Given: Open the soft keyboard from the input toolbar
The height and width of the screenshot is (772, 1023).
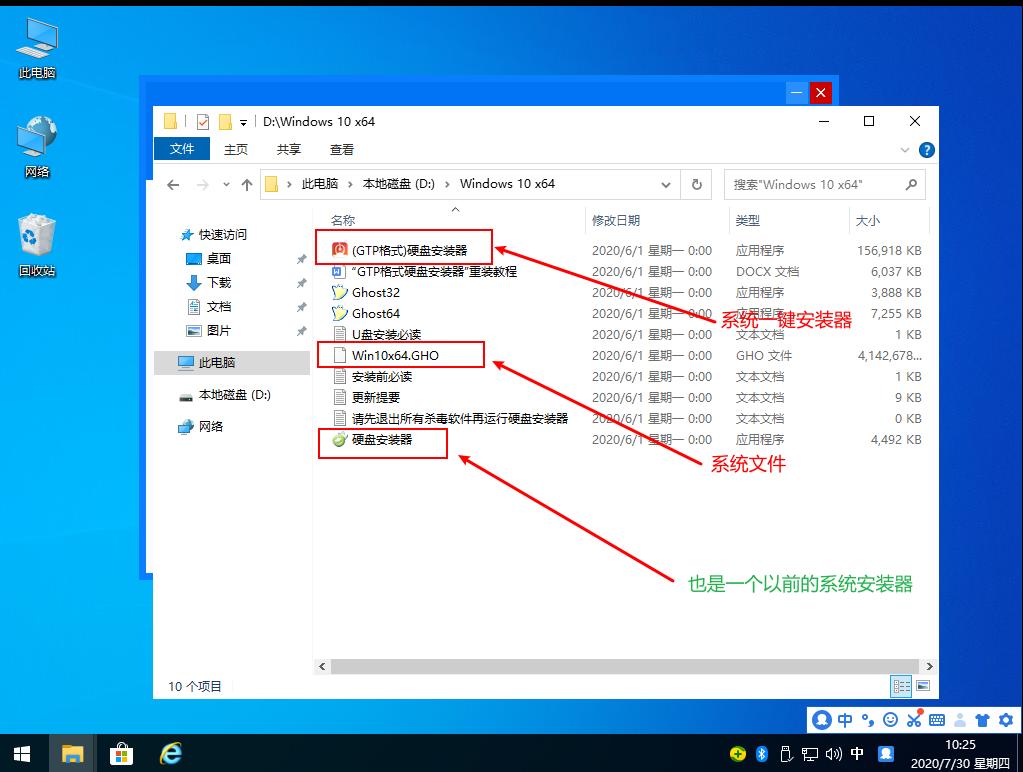Looking at the screenshot, I should (x=935, y=719).
